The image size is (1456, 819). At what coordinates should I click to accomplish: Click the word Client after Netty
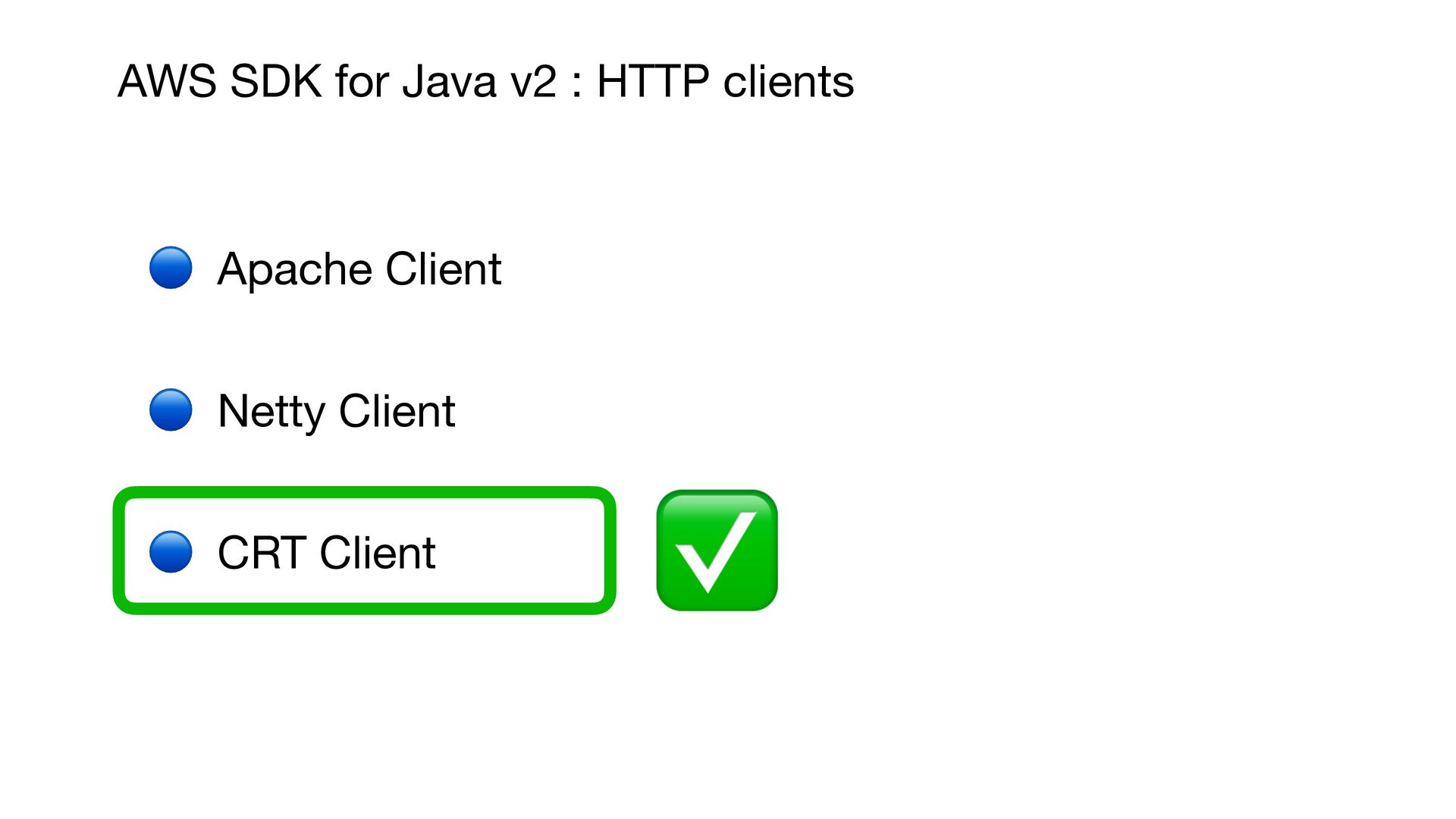click(397, 411)
